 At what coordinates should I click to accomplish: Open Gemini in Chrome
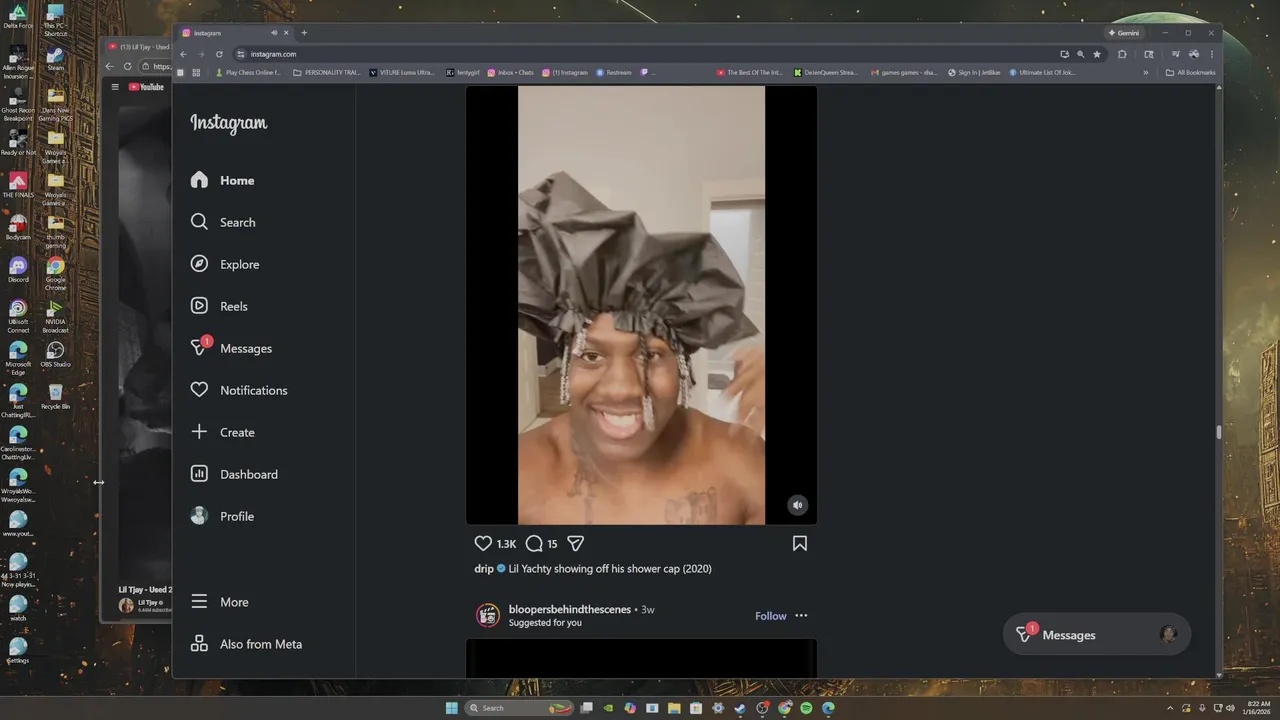click(1124, 33)
